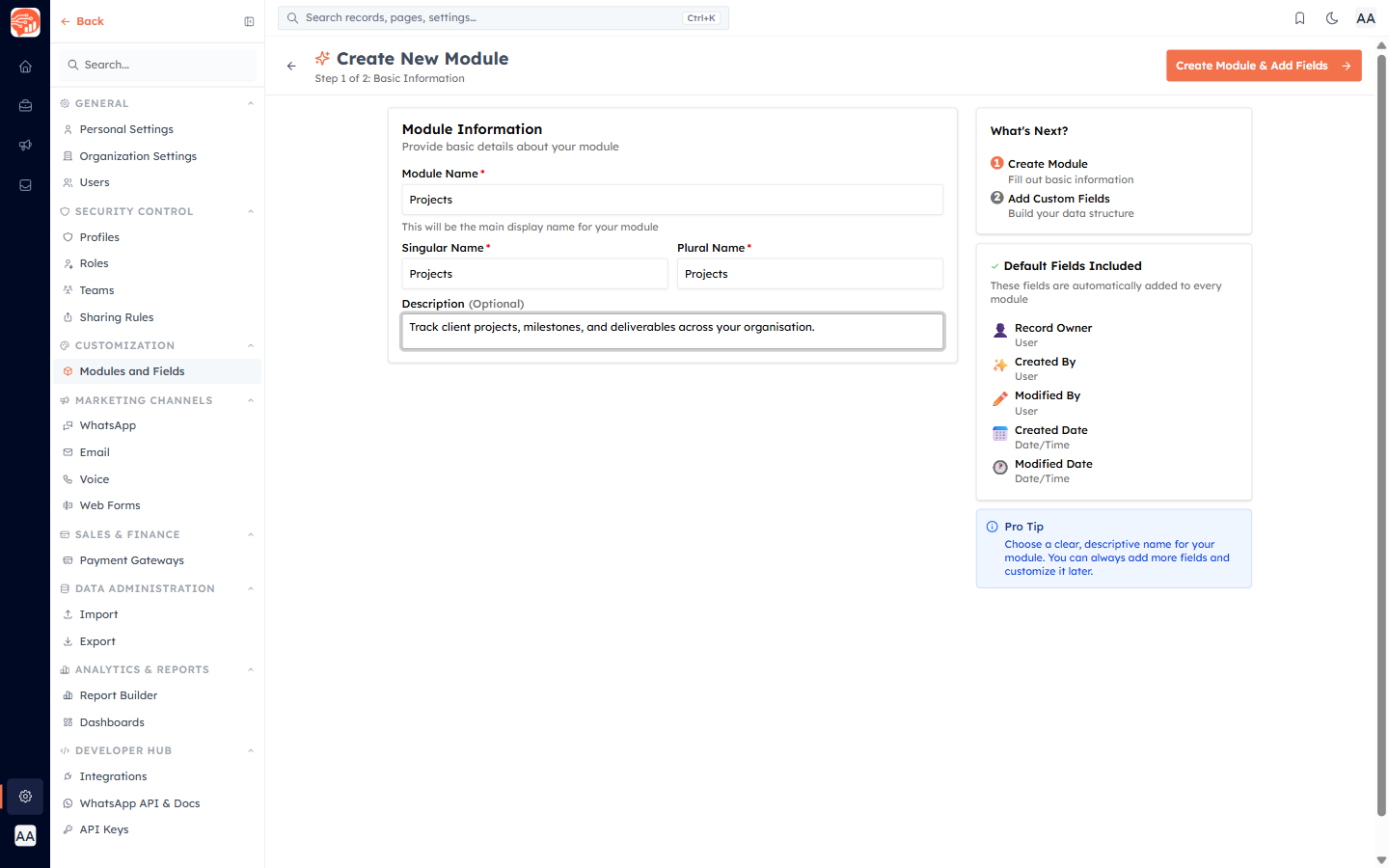Image resolution: width=1389 pixels, height=868 pixels.
Task: Click the Created By sparkle icon
Action: (x=1000, y=365)
